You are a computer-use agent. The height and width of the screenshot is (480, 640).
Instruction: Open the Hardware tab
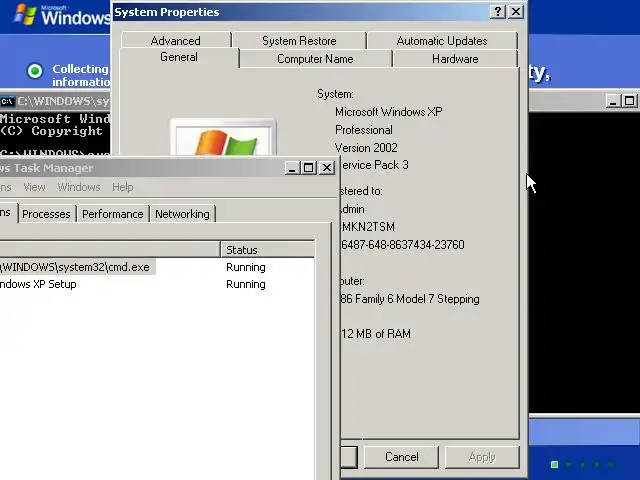(x=455, y=59)
